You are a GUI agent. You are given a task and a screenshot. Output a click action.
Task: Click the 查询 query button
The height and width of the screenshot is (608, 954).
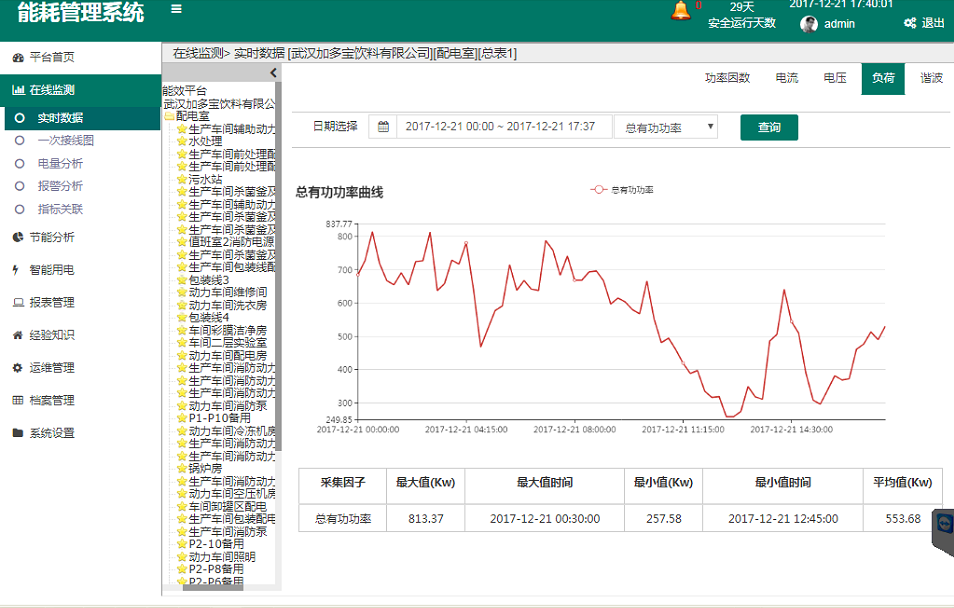tap(769, 127)
